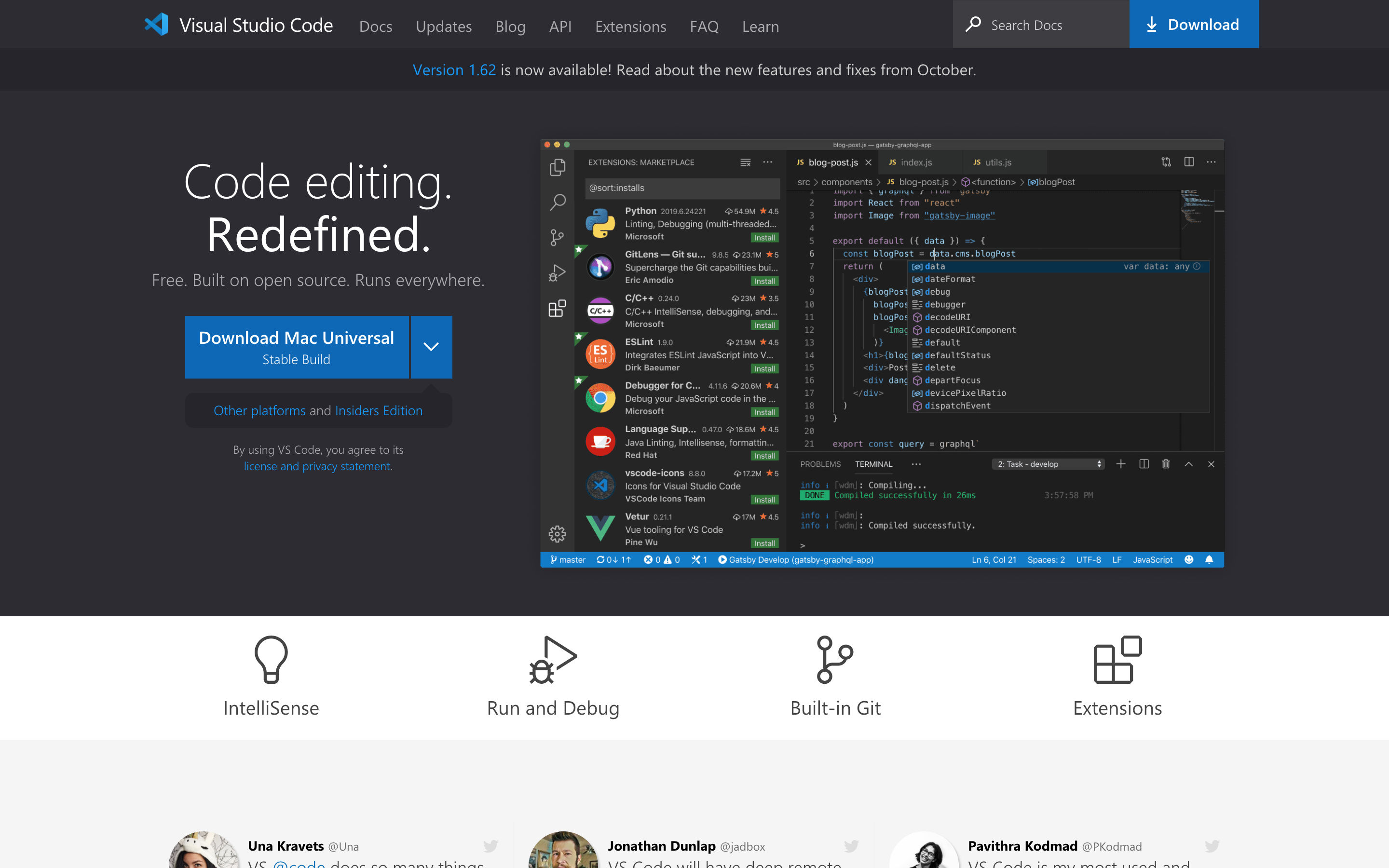
Task: Click Una Kravets's Twitter bird icon
Action: (x=490, y=846)
